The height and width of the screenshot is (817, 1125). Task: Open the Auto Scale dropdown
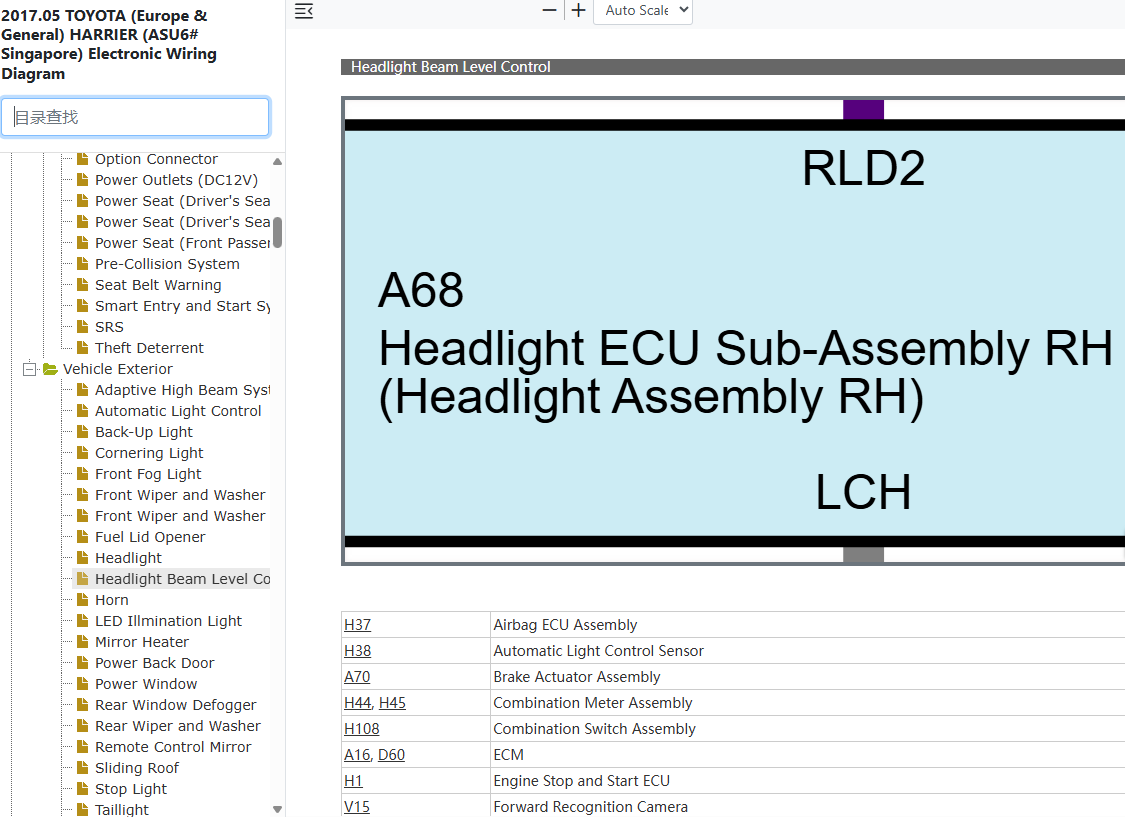coord(643,11)
